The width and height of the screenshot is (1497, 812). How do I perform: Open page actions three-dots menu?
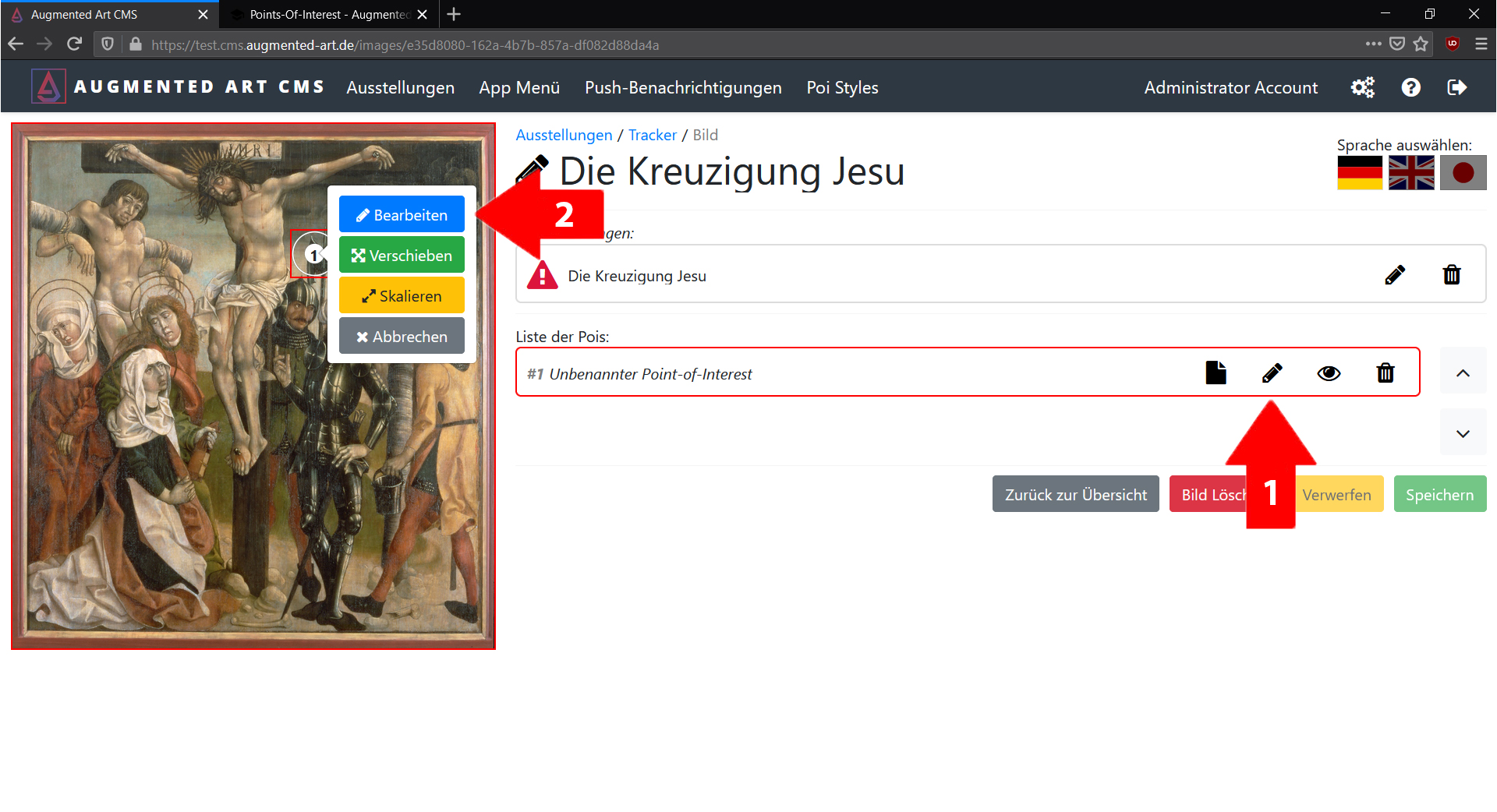(1373, 44)
